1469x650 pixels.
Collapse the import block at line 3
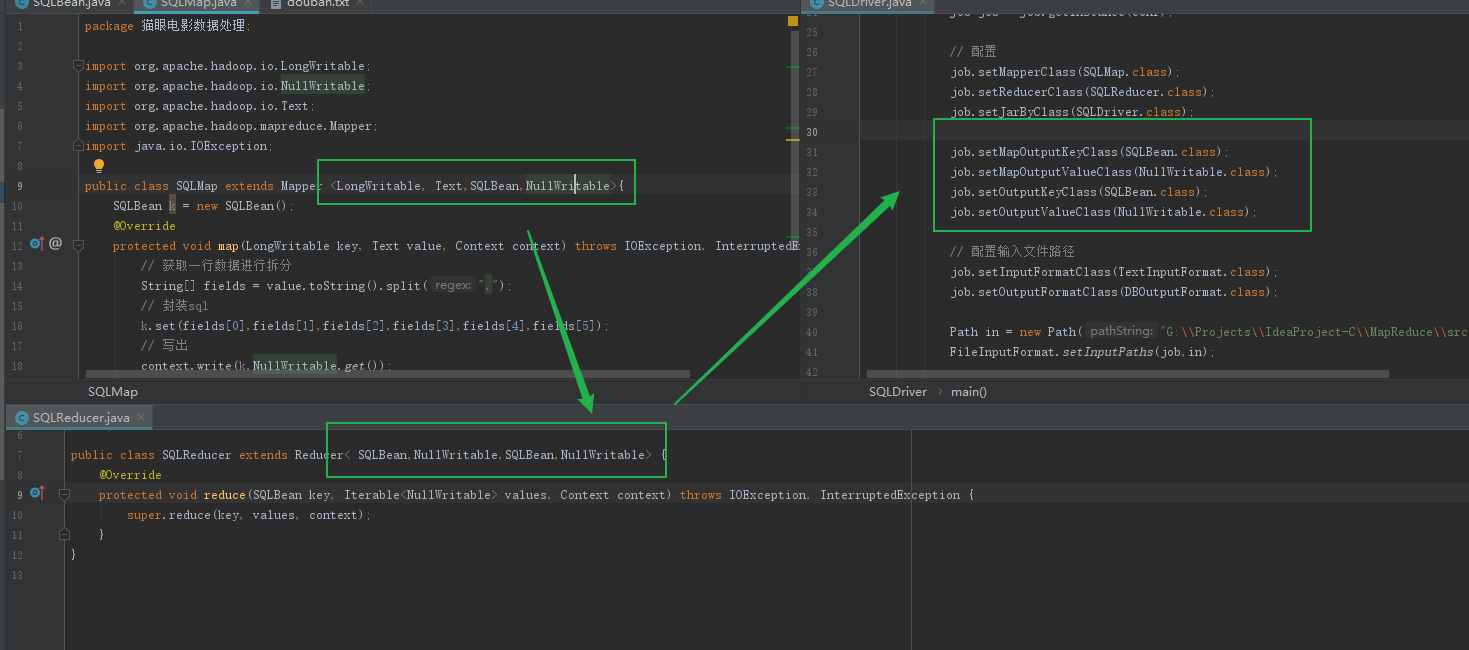tap(78, 65)
